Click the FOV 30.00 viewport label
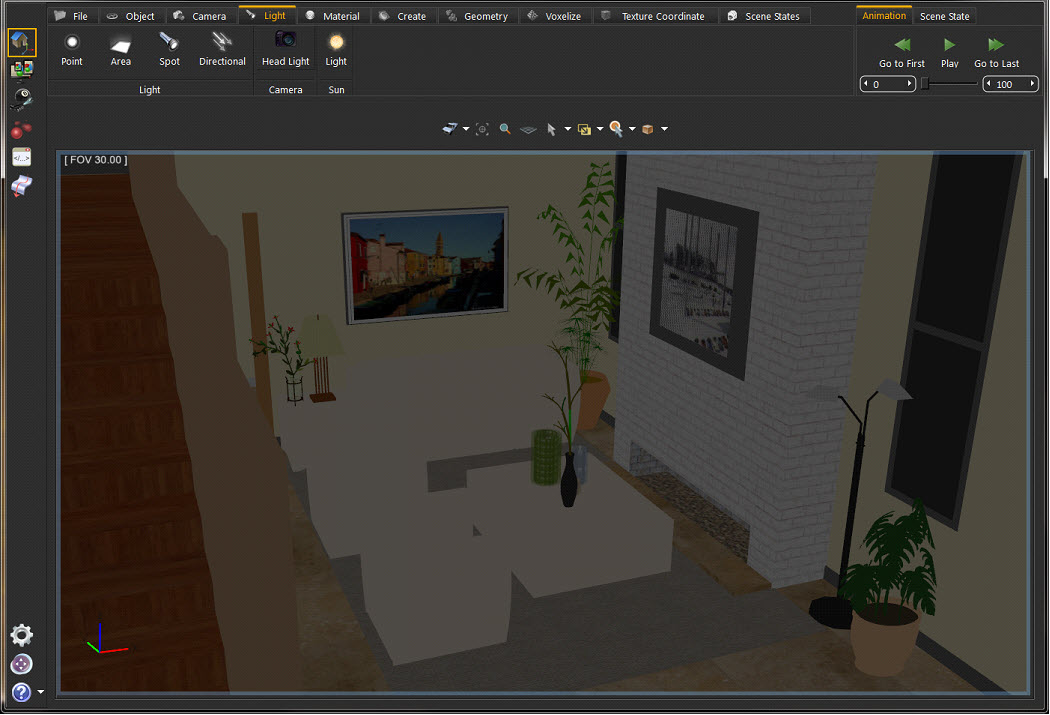This screenshot has height=715, width=1050. tap(96, 160)
